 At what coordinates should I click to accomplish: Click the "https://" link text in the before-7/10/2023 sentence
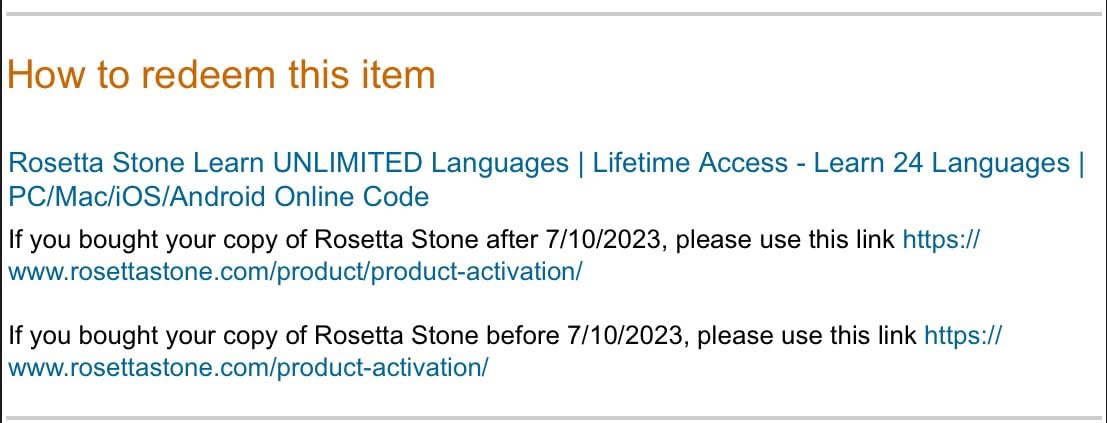(963, 336)
